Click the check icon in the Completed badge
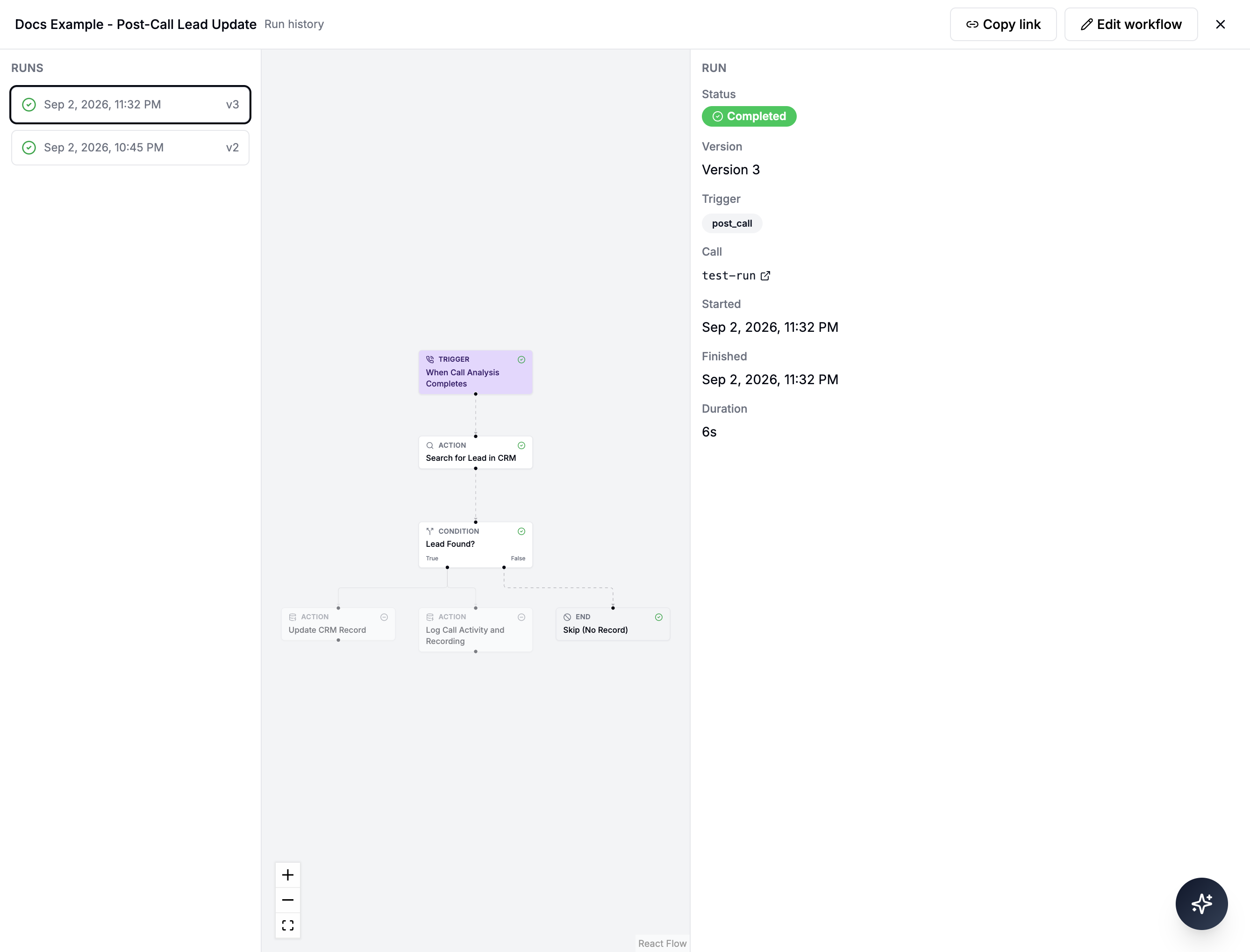1250x952 pixels. [717, 116]
